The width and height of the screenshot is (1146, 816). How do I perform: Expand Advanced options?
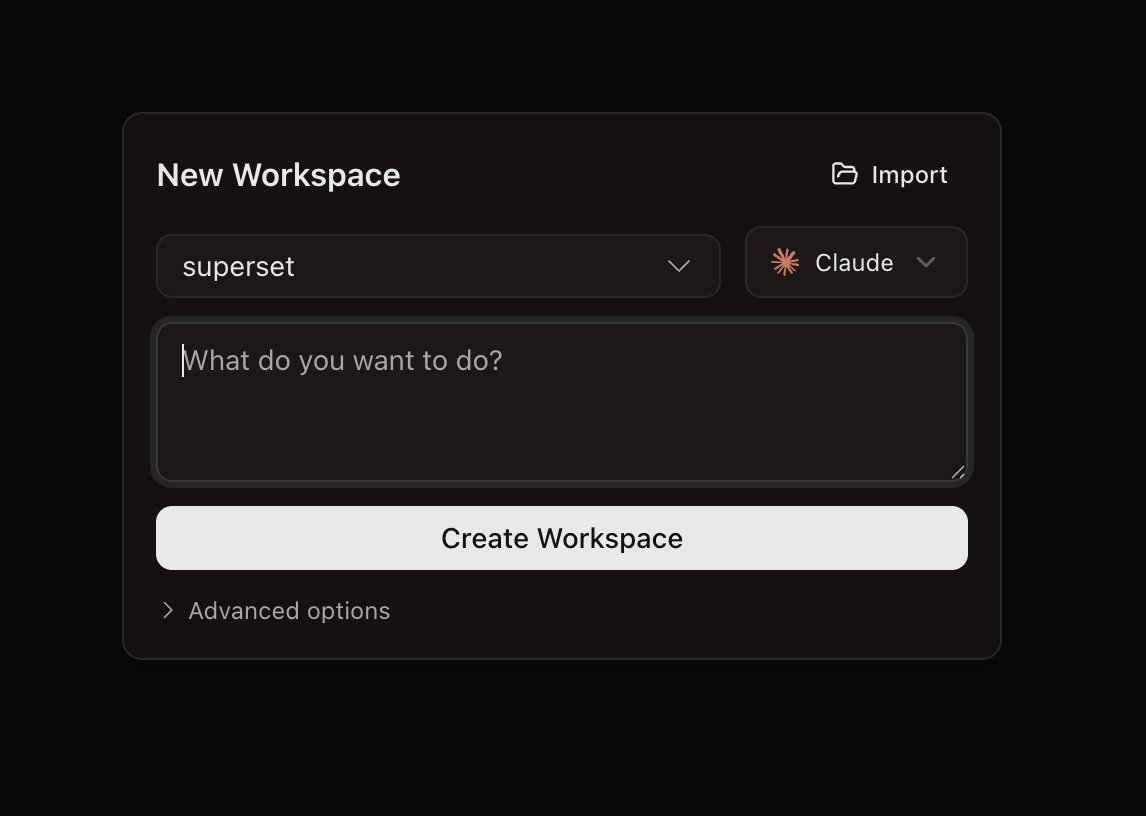[275, 611]
